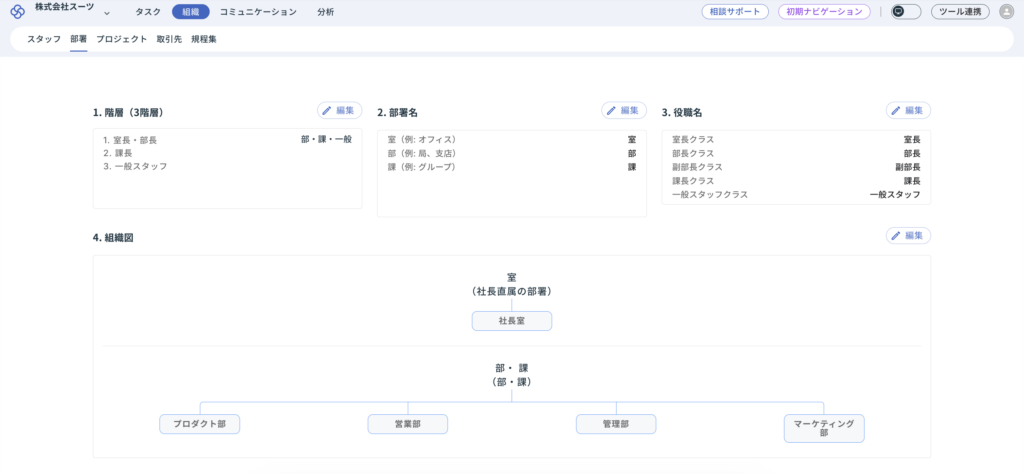Edit the 役職名 section

click(908, 110)
